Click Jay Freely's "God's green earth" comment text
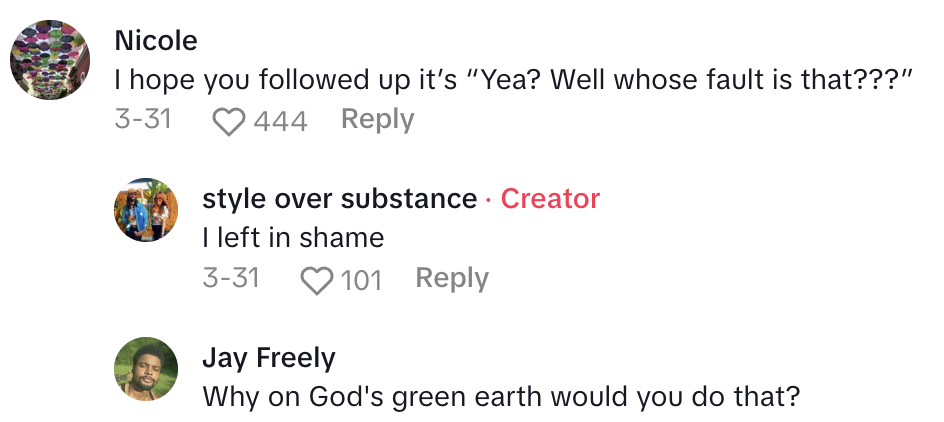This screenshot has height=422, width=944. click(x=501, y=397)
